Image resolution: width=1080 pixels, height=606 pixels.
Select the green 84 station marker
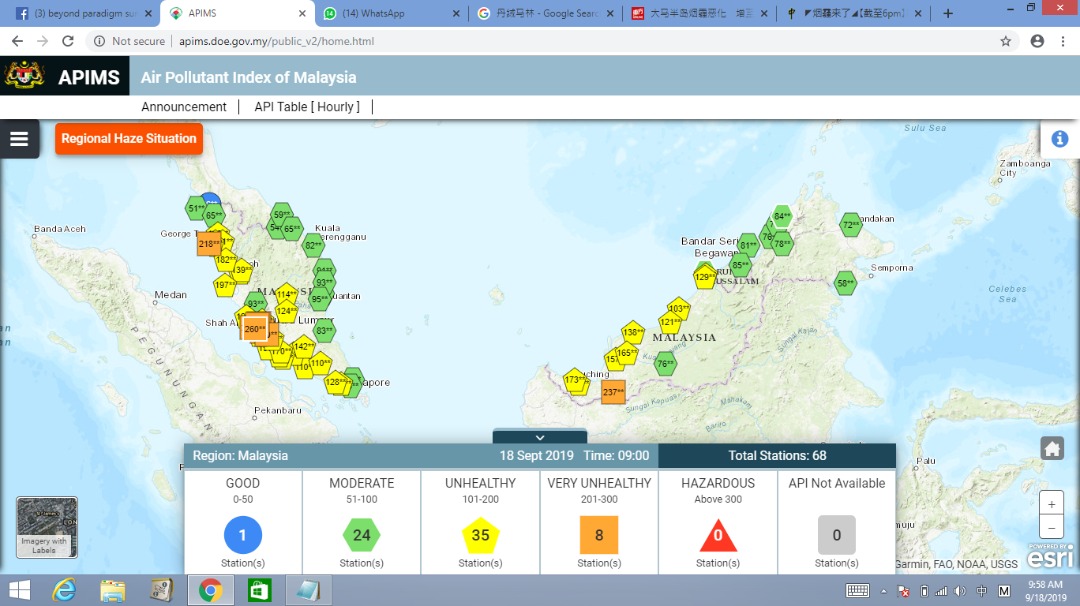(x=782, y=216)
